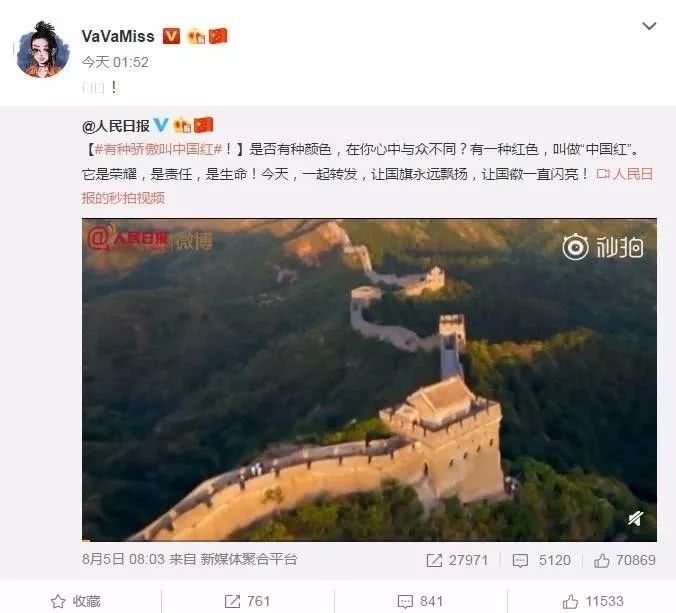
Task: Open VaVaMiss profile avatar
Action: (42, 50)
